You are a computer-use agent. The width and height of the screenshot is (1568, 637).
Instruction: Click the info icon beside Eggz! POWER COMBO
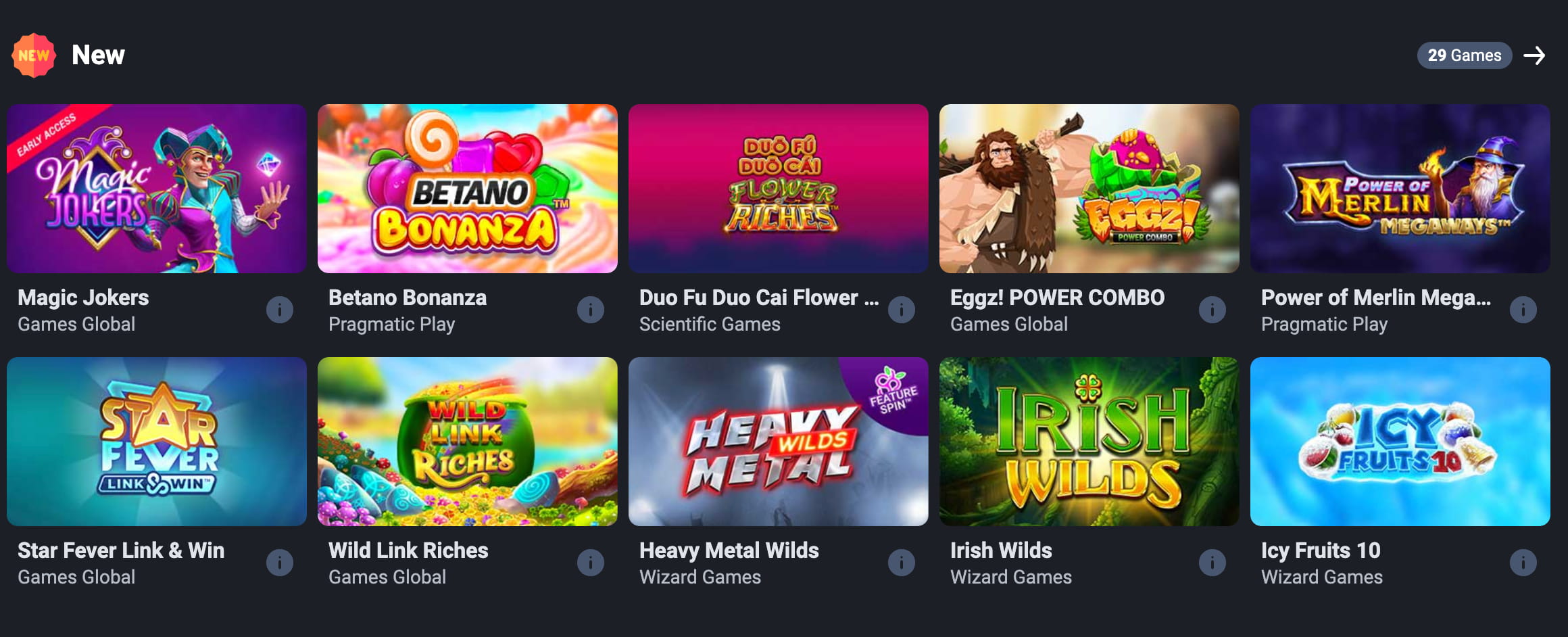[1212, 310]
